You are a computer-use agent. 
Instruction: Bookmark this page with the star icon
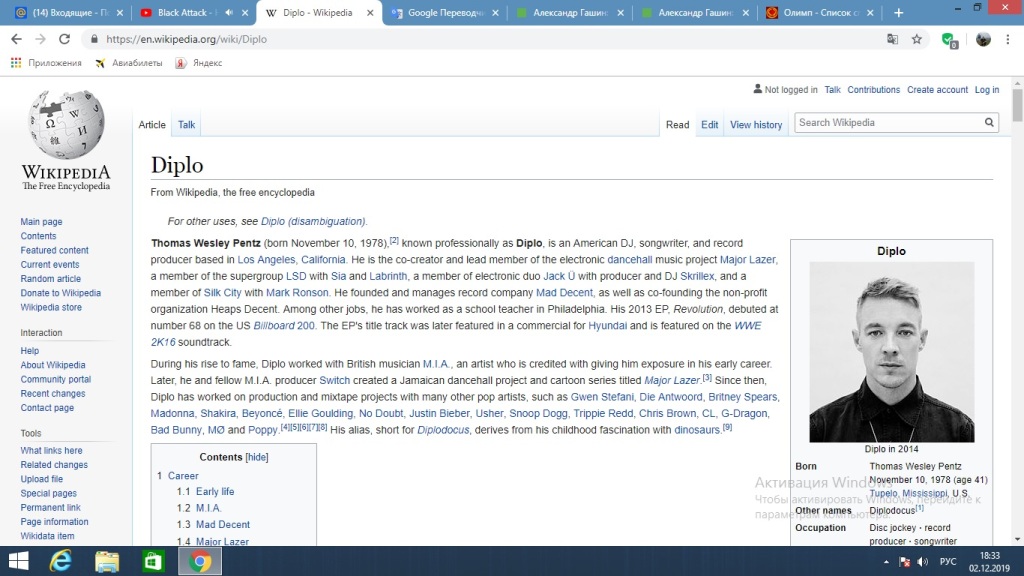(x=917, y=39)
